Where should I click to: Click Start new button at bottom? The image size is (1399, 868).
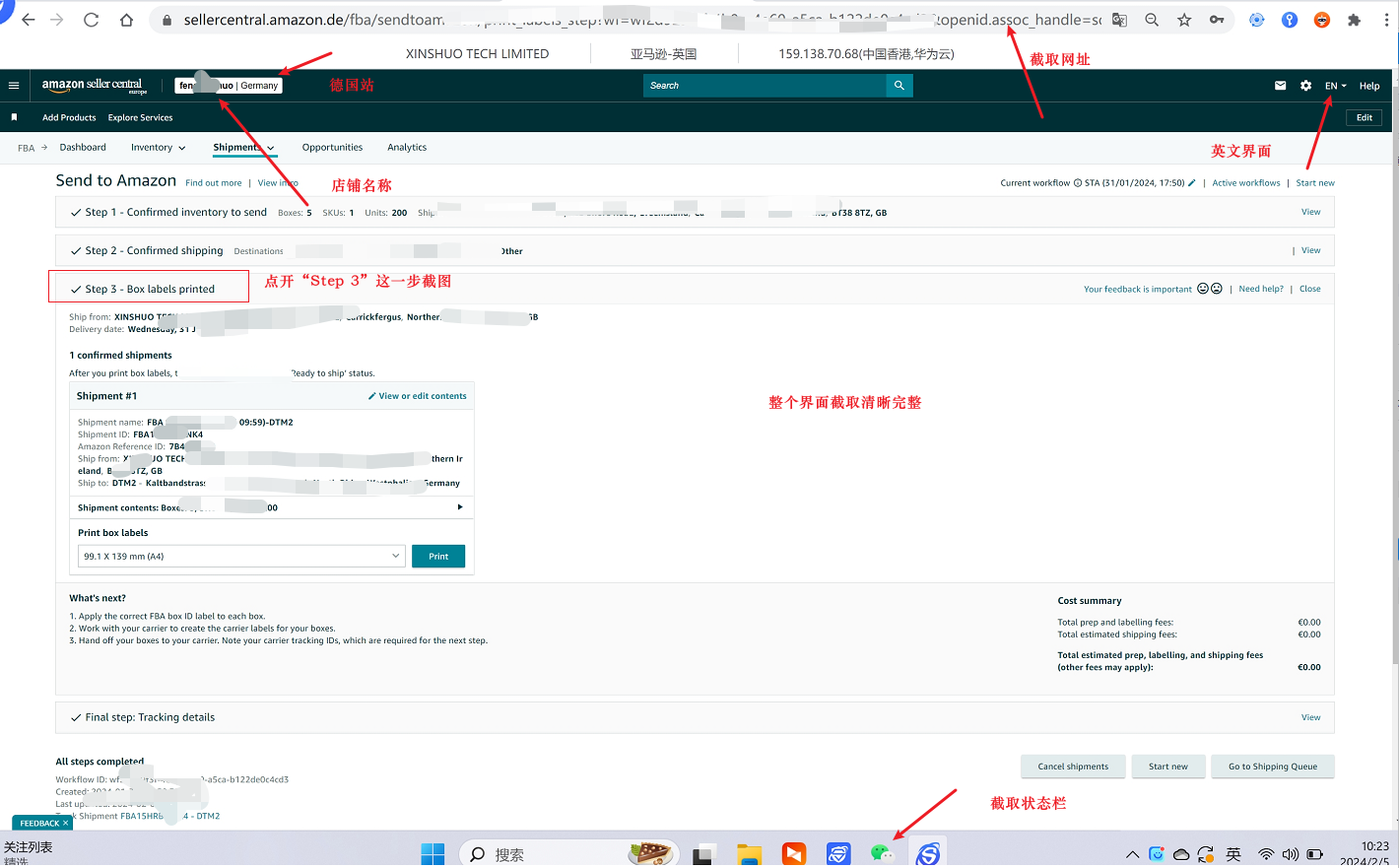1167,767
